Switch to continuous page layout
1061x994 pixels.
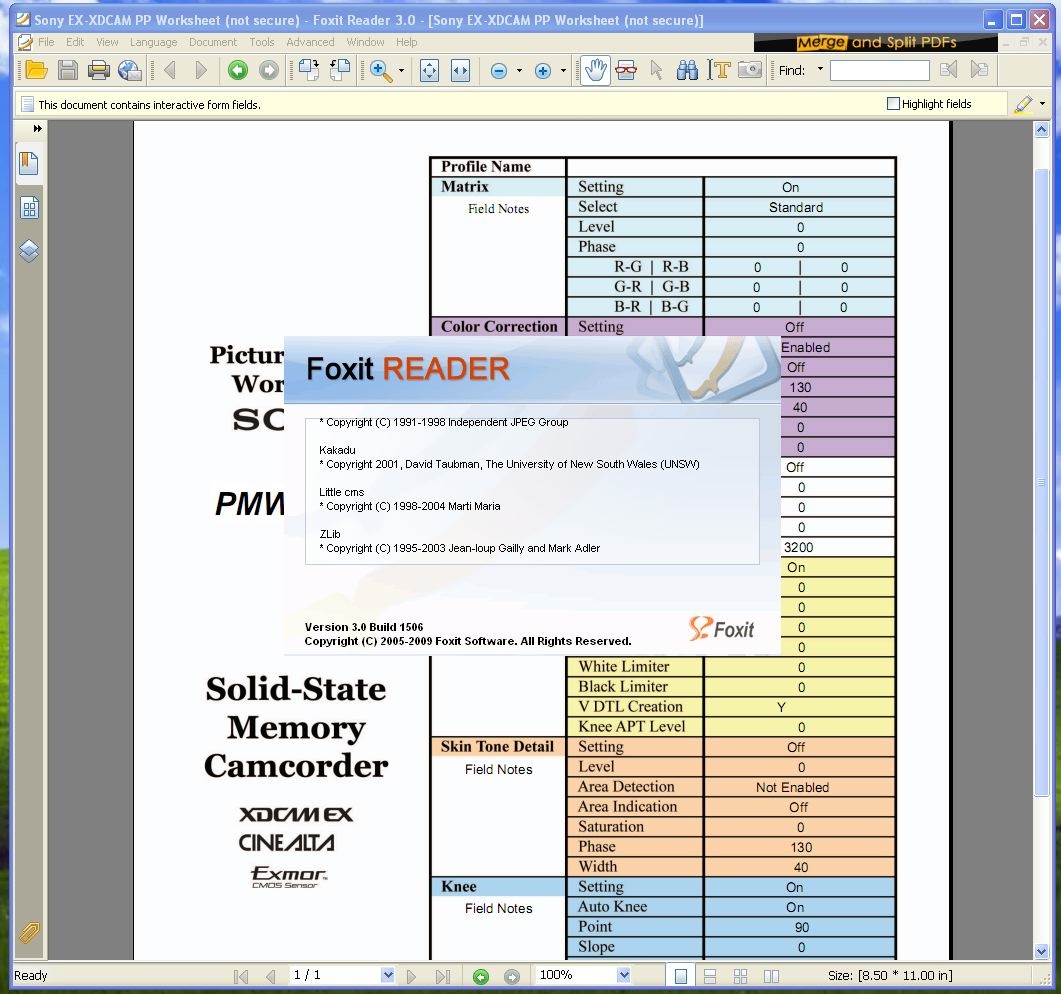point(710,976)
